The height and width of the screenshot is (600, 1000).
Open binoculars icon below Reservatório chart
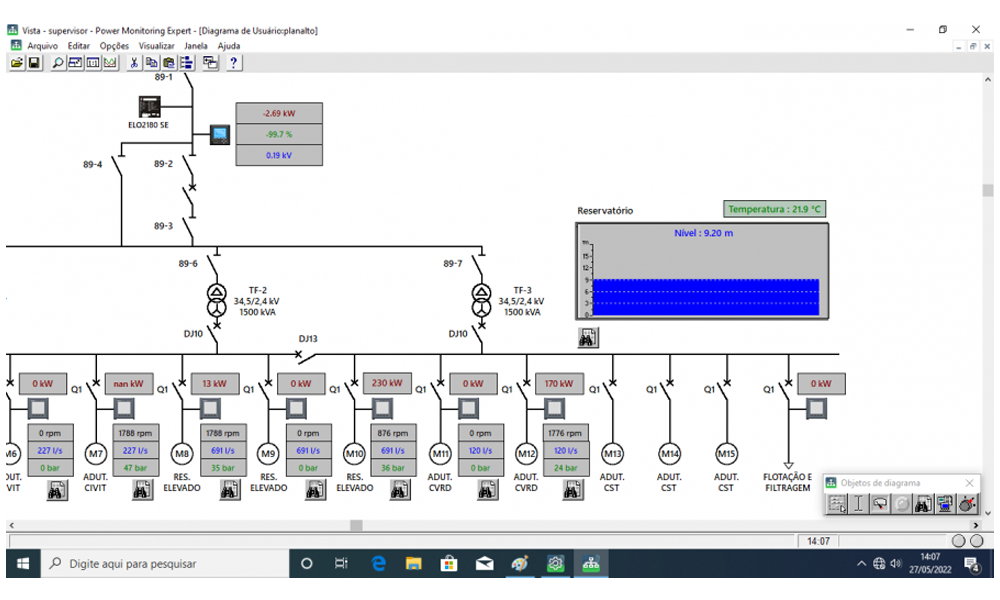point(588,338)
